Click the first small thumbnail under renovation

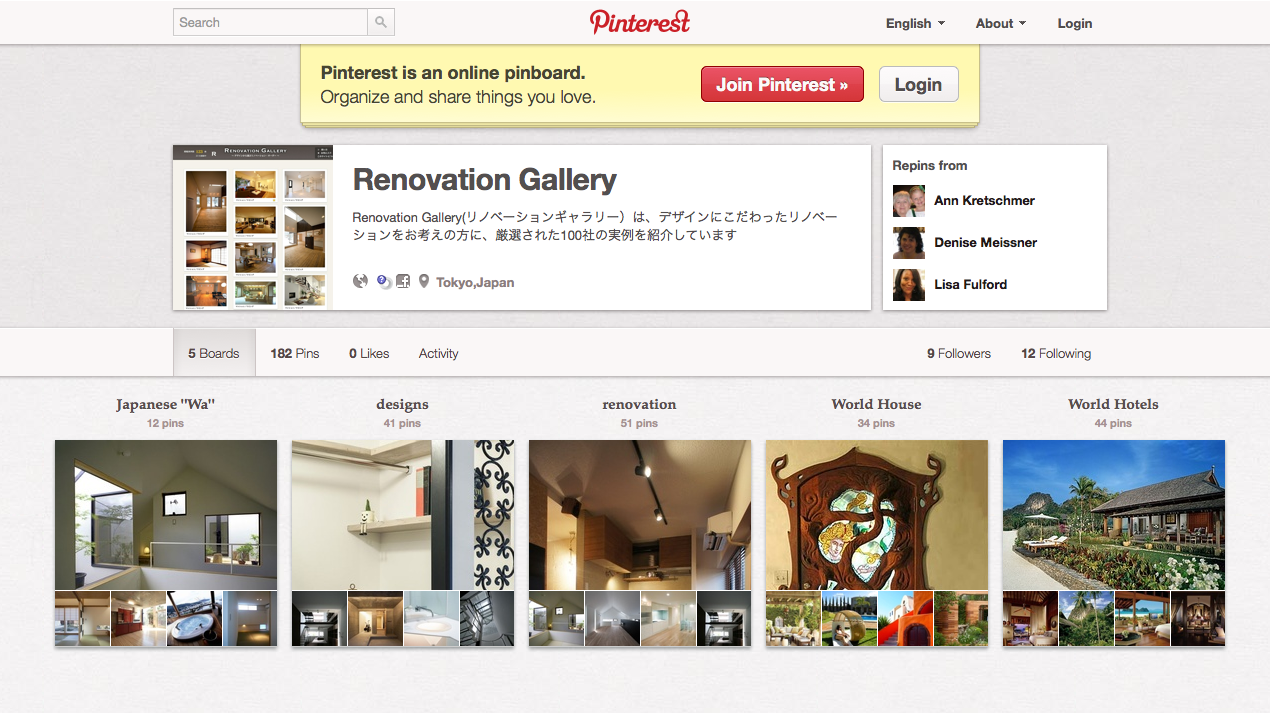[x=556, y=618]
